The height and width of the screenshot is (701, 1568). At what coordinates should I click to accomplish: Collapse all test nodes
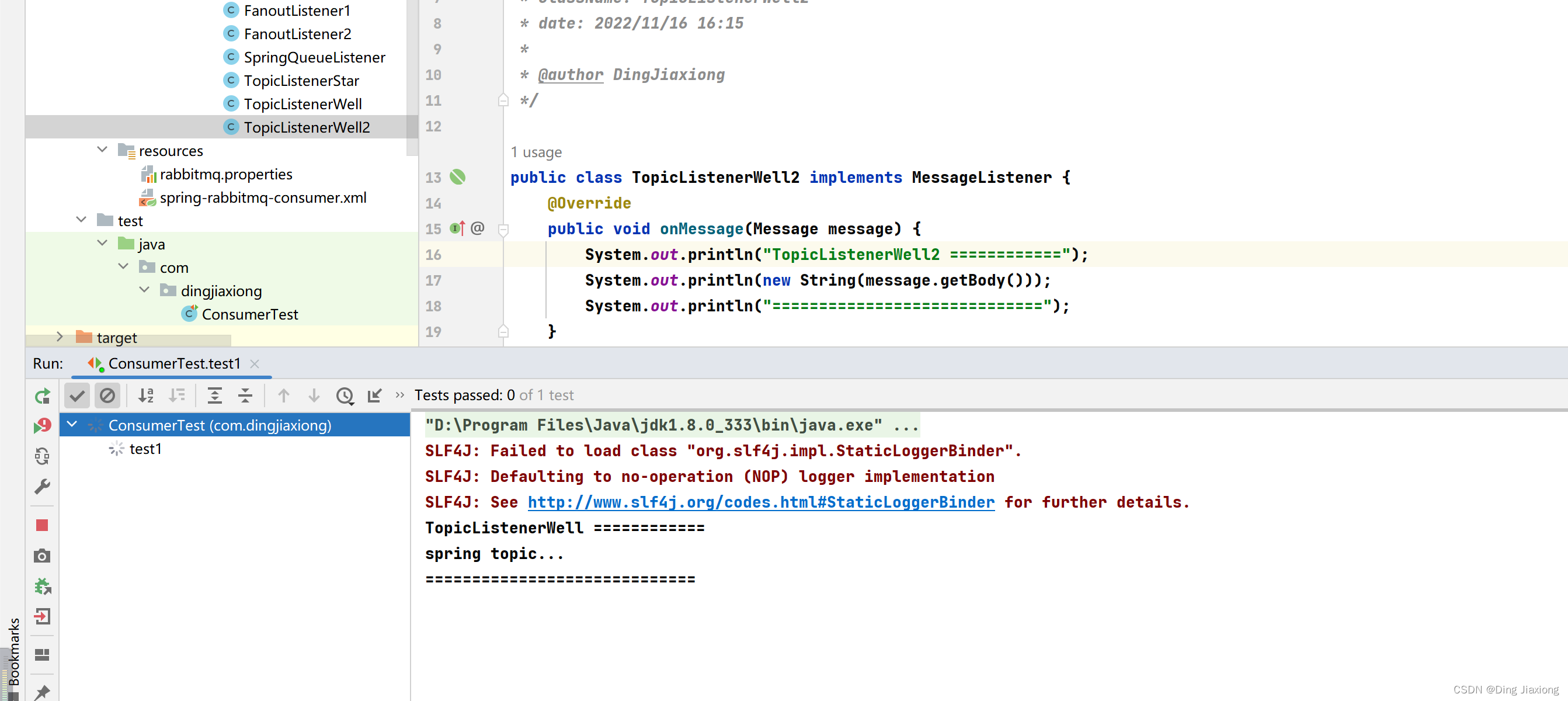coord(245,396)
